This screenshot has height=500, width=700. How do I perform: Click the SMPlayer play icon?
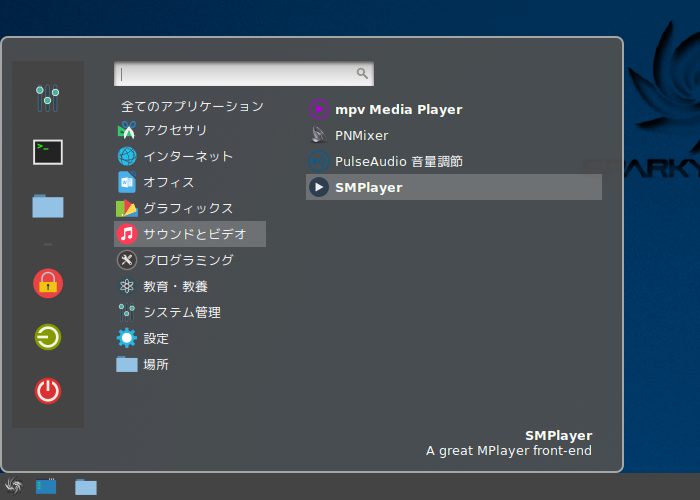(x=319, y=187)
